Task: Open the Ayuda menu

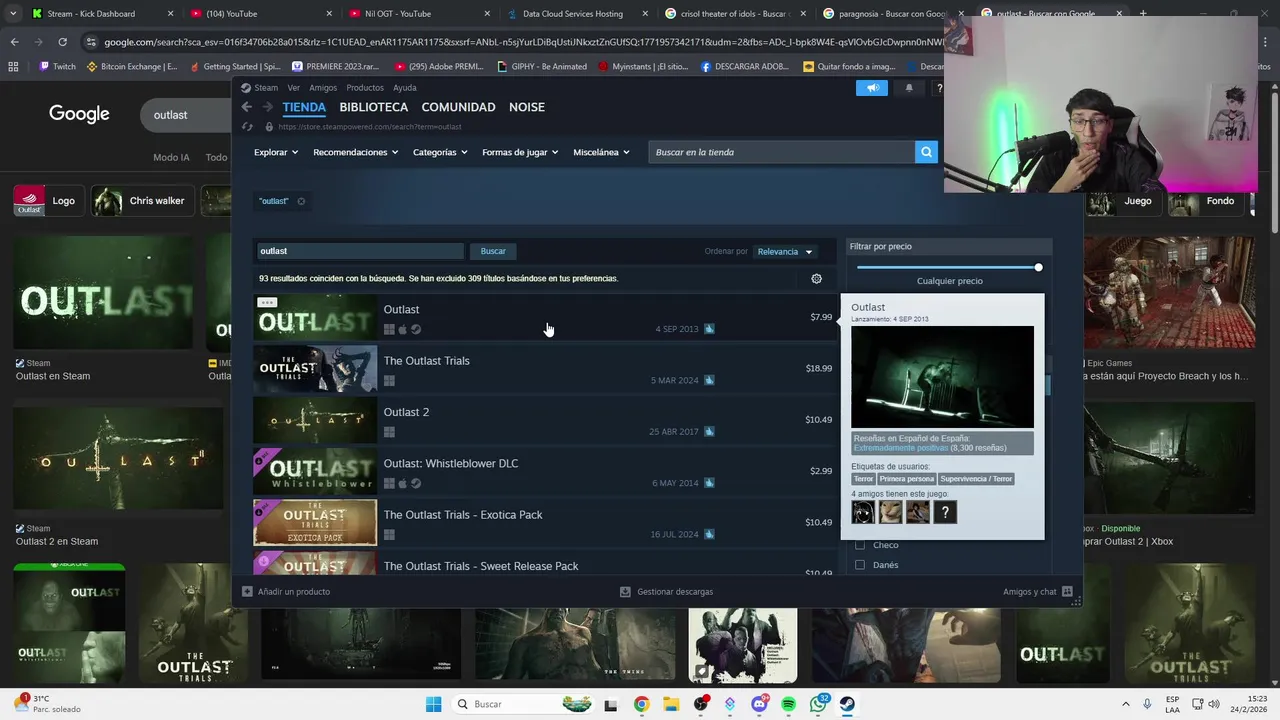Action: coord(405,88)
